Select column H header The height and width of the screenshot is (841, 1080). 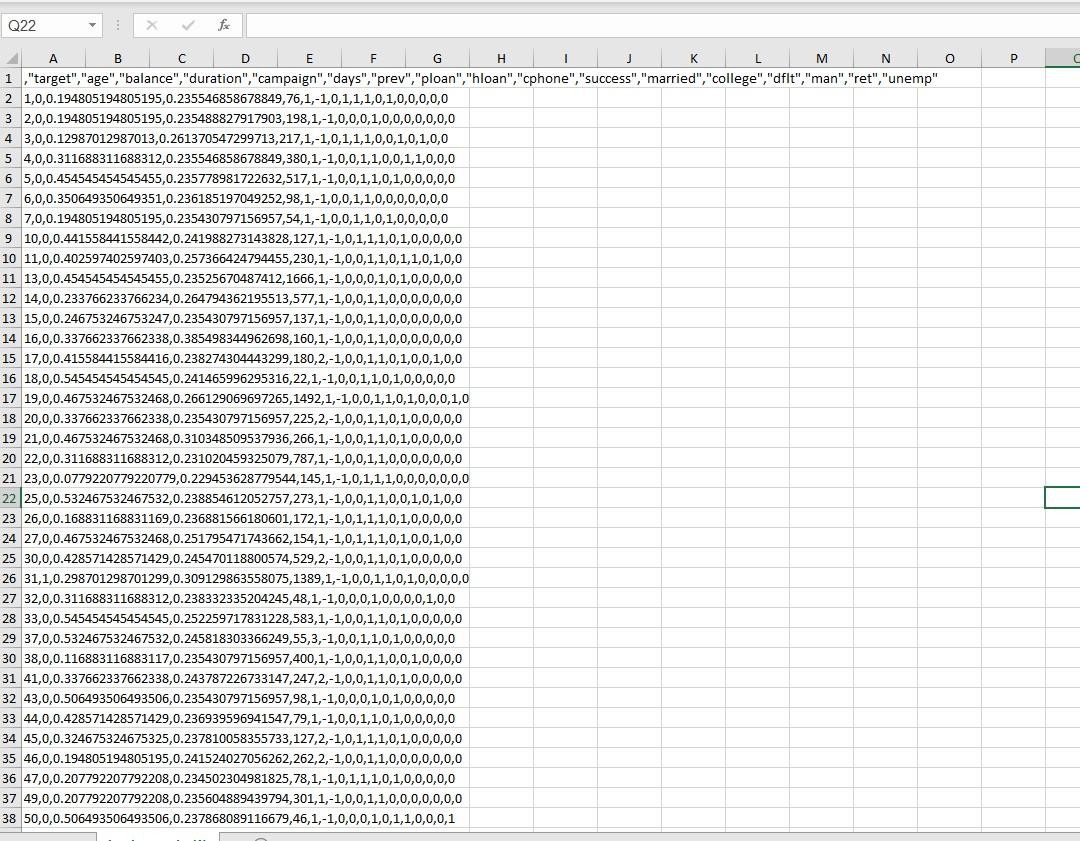coord(501,57)
